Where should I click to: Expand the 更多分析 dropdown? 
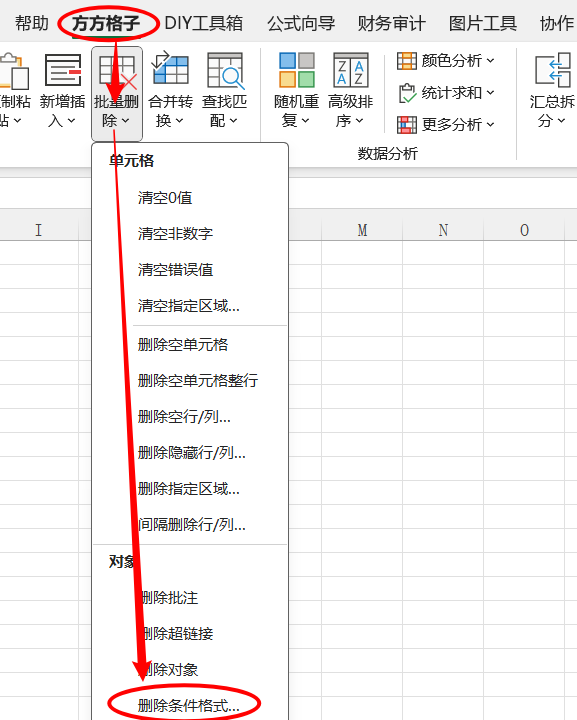click(x=446, y=124)
